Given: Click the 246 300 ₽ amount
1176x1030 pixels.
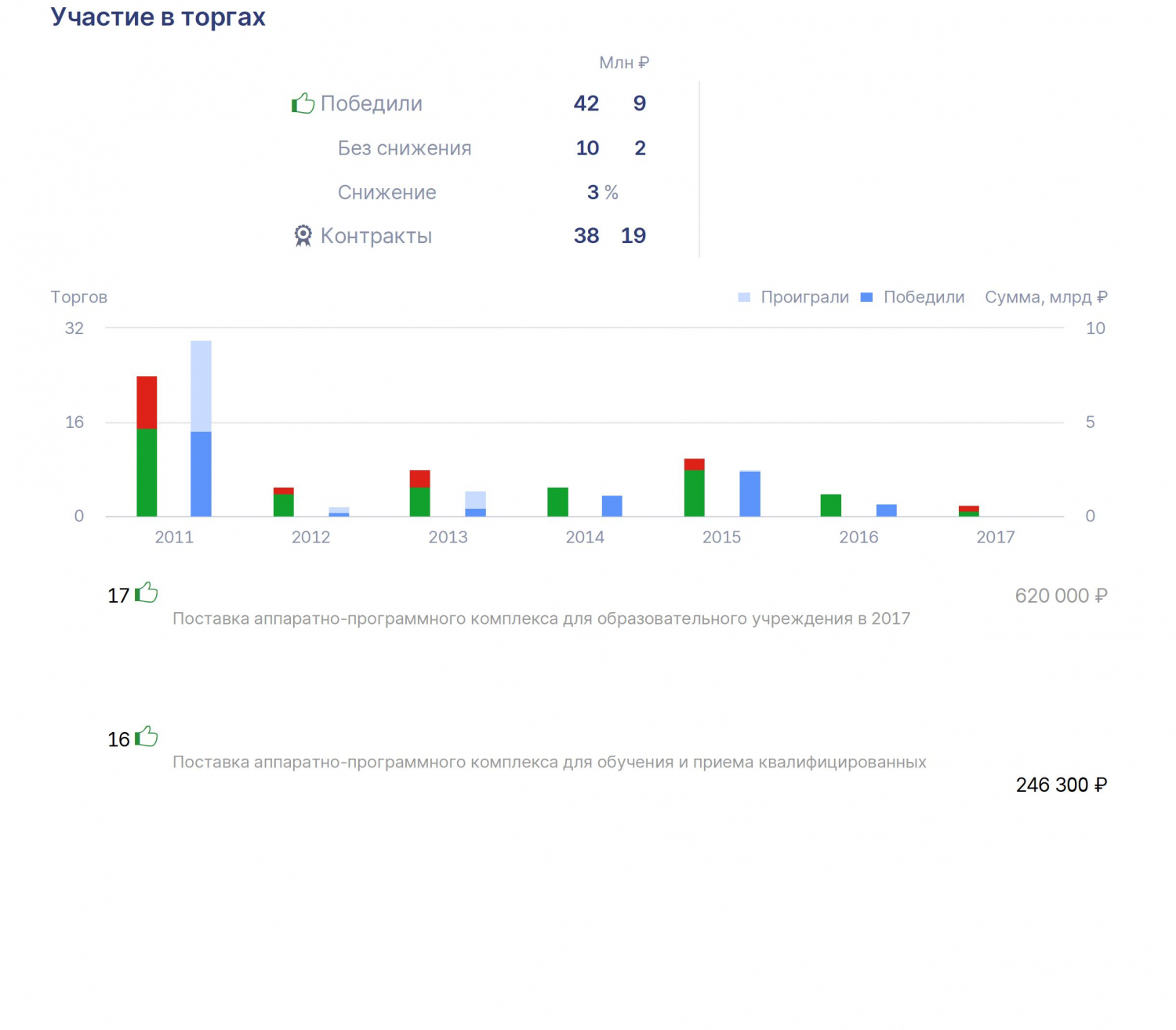Looking at the screenshot, I should tap(1062, 785).
